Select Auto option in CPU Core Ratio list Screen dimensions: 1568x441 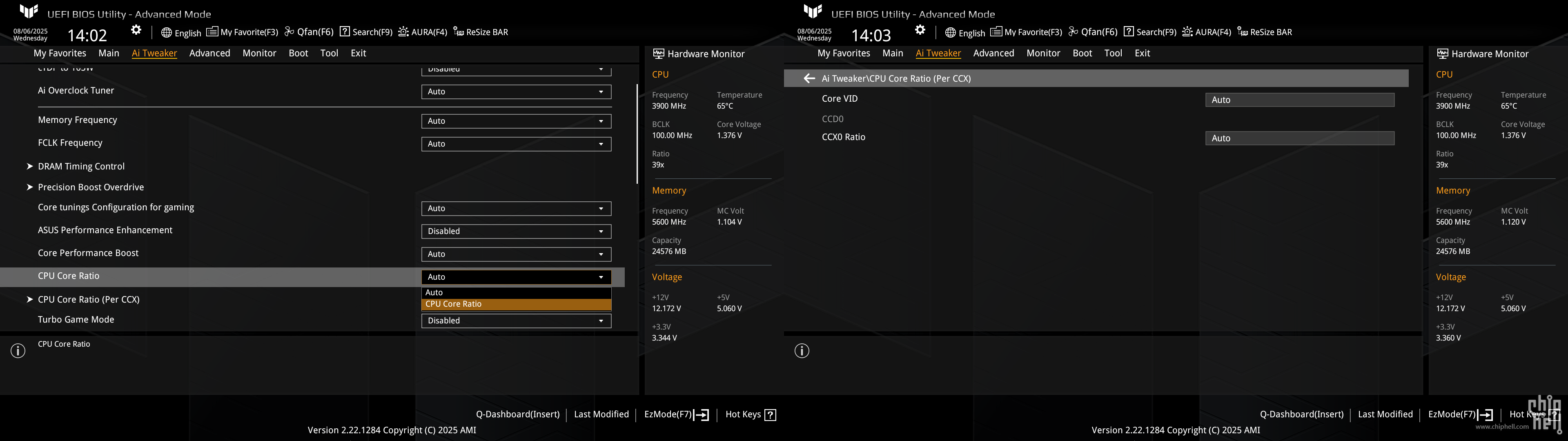point(516,292)
